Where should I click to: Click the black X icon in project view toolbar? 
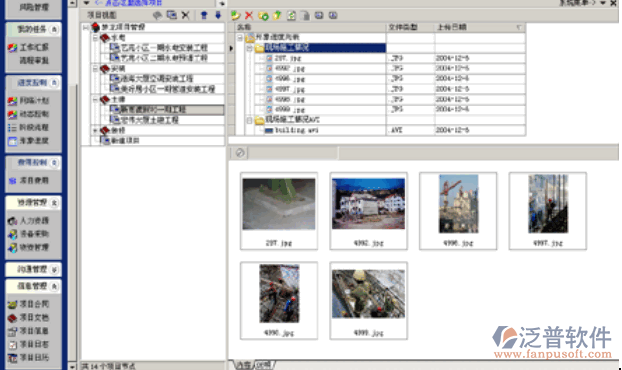(x=185, y=15)
